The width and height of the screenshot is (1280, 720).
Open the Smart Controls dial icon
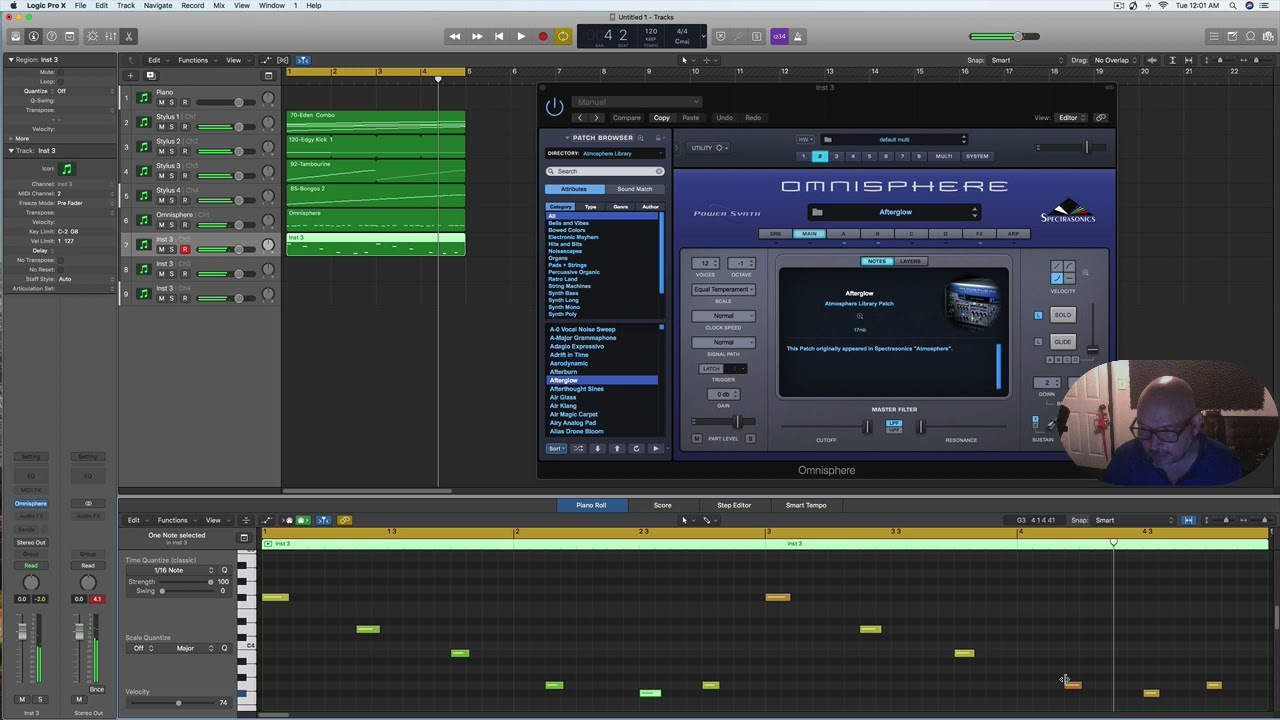coord(93,37)
